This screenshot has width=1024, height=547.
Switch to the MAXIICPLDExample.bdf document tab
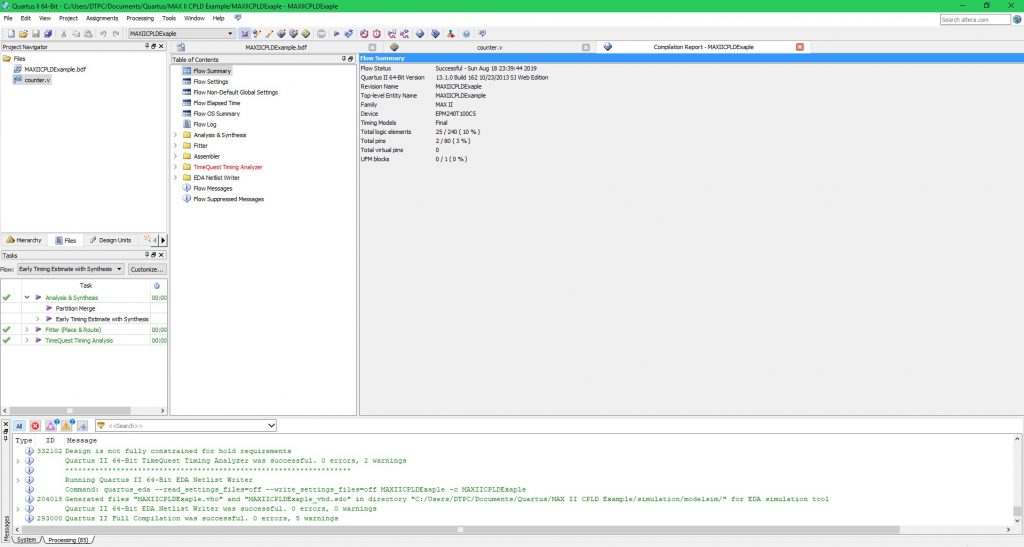pos(276,47)
